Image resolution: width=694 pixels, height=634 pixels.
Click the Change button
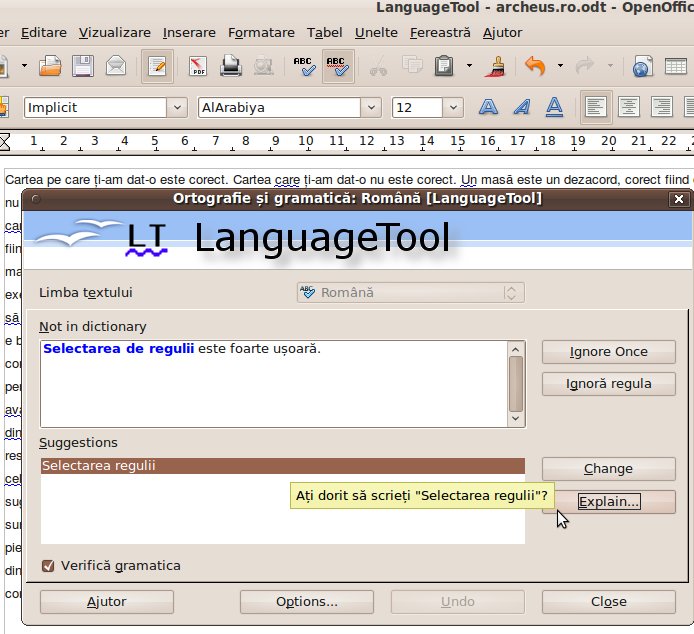pyautogui.click(x=609, y=469)
